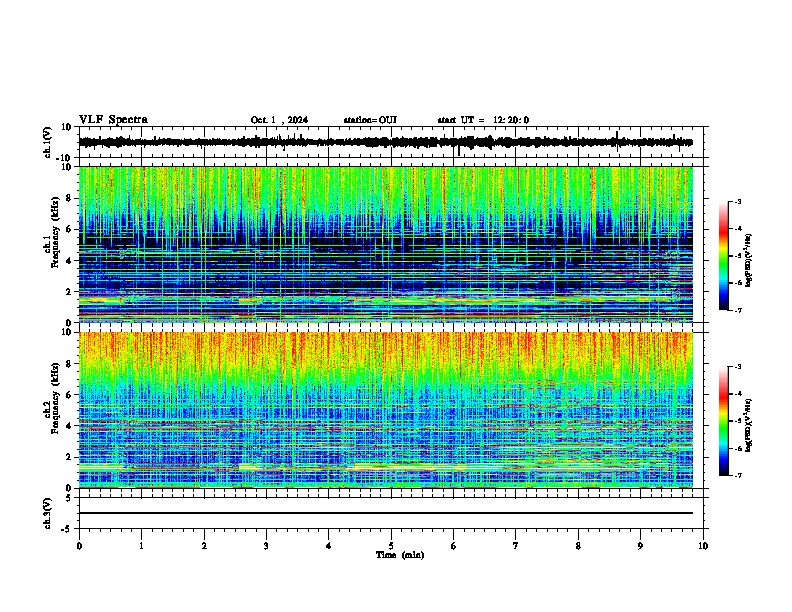Click the "2" kHz tick on ch.2 spectrogram
The width and height of the screenshot is (792, 612).
pos(70,457)
